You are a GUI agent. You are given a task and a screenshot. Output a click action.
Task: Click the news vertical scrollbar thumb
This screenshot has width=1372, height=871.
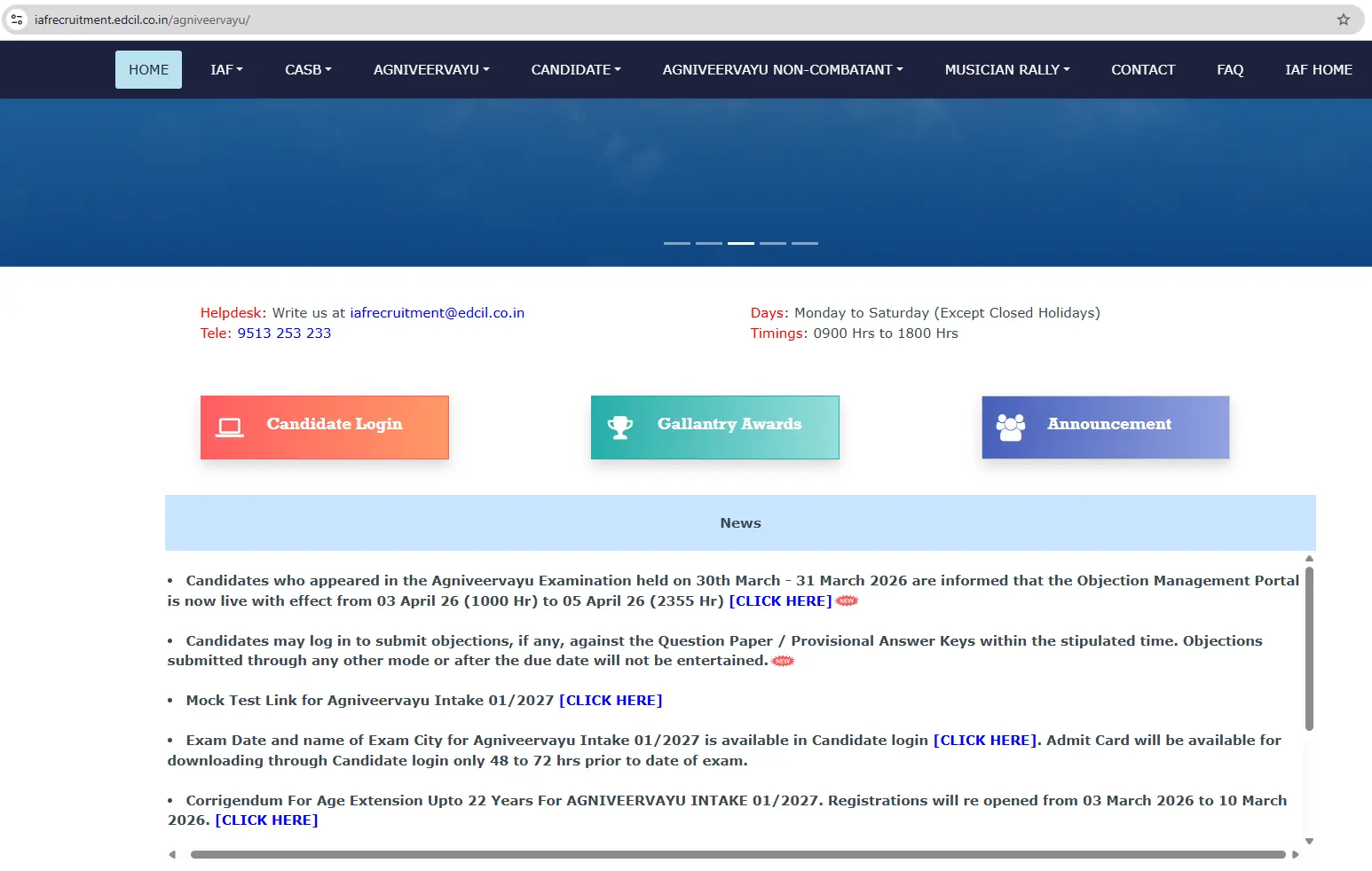[x=1309, y=647]
